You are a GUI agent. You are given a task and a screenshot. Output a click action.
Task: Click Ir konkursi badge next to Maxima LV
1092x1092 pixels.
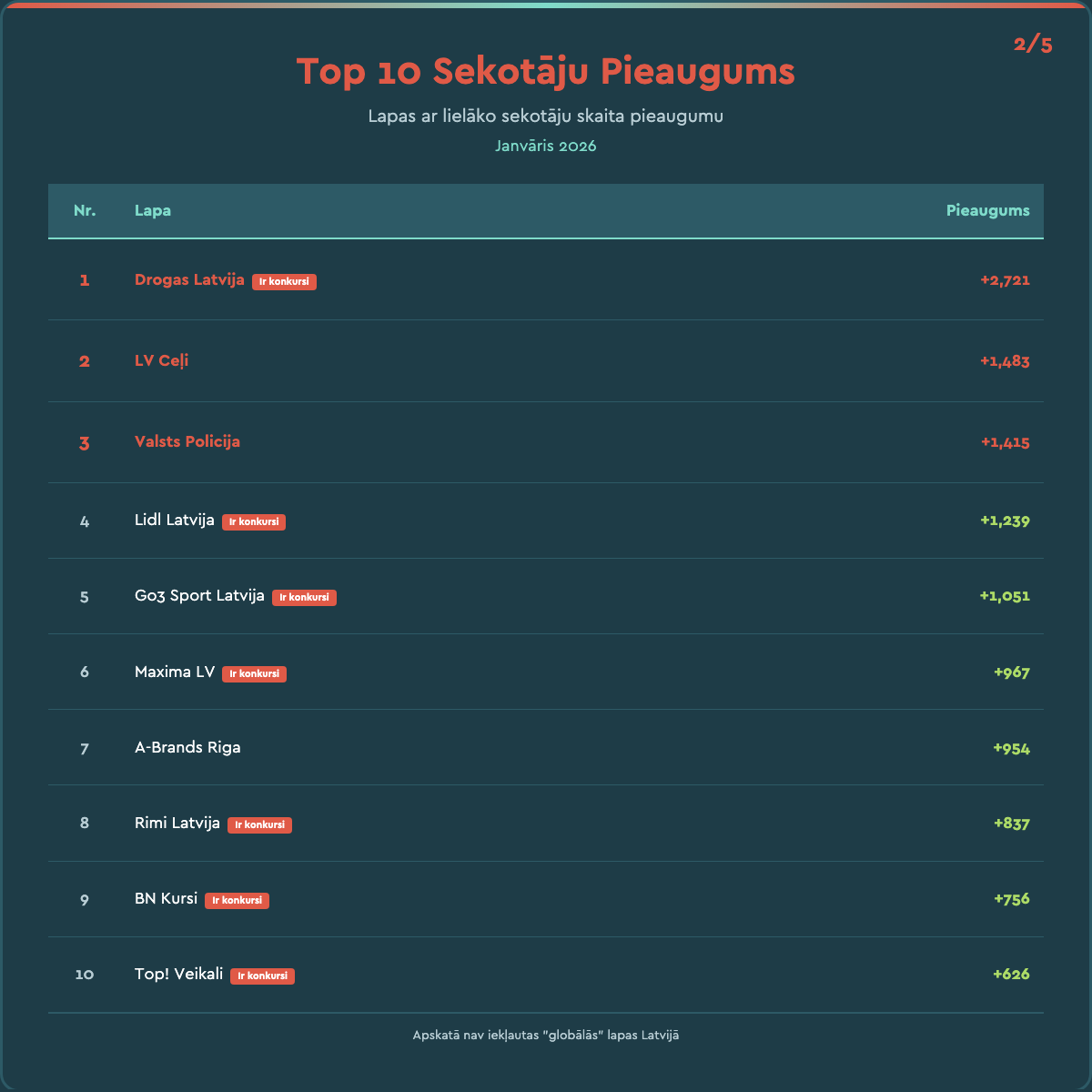[254, 673]
